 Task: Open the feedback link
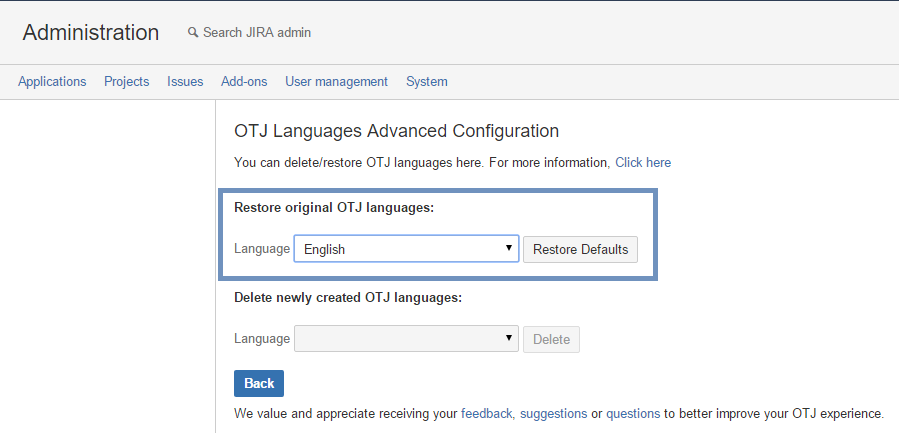coord(487,413)
